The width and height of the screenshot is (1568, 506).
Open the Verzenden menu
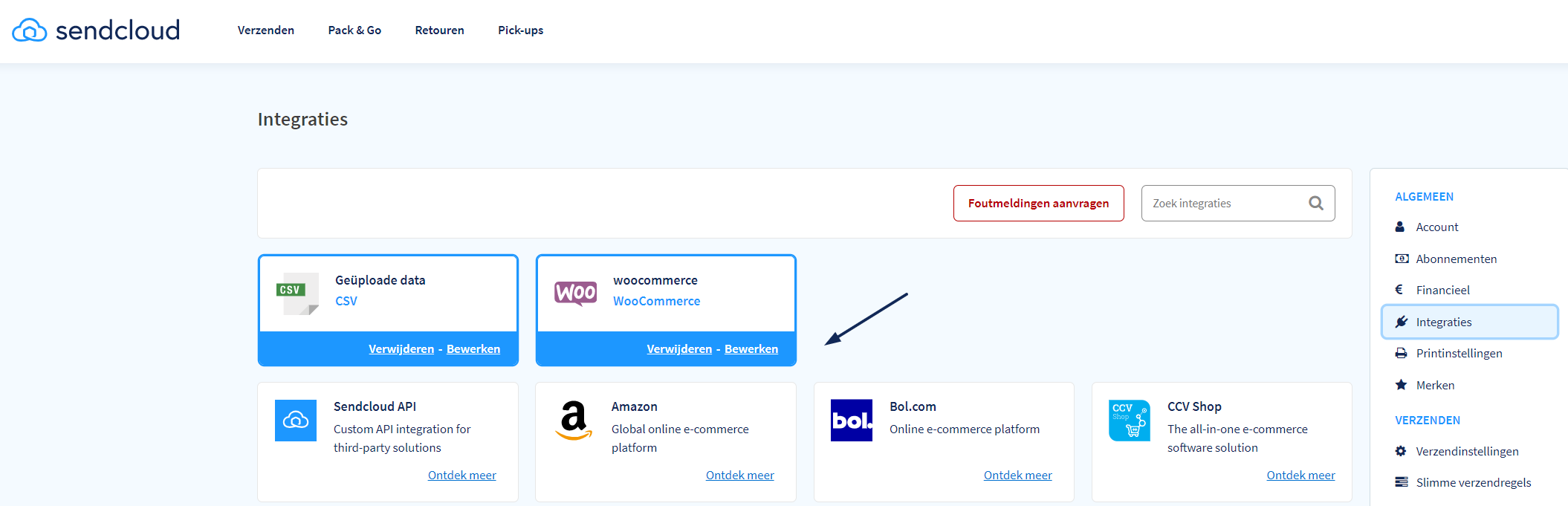266,30
